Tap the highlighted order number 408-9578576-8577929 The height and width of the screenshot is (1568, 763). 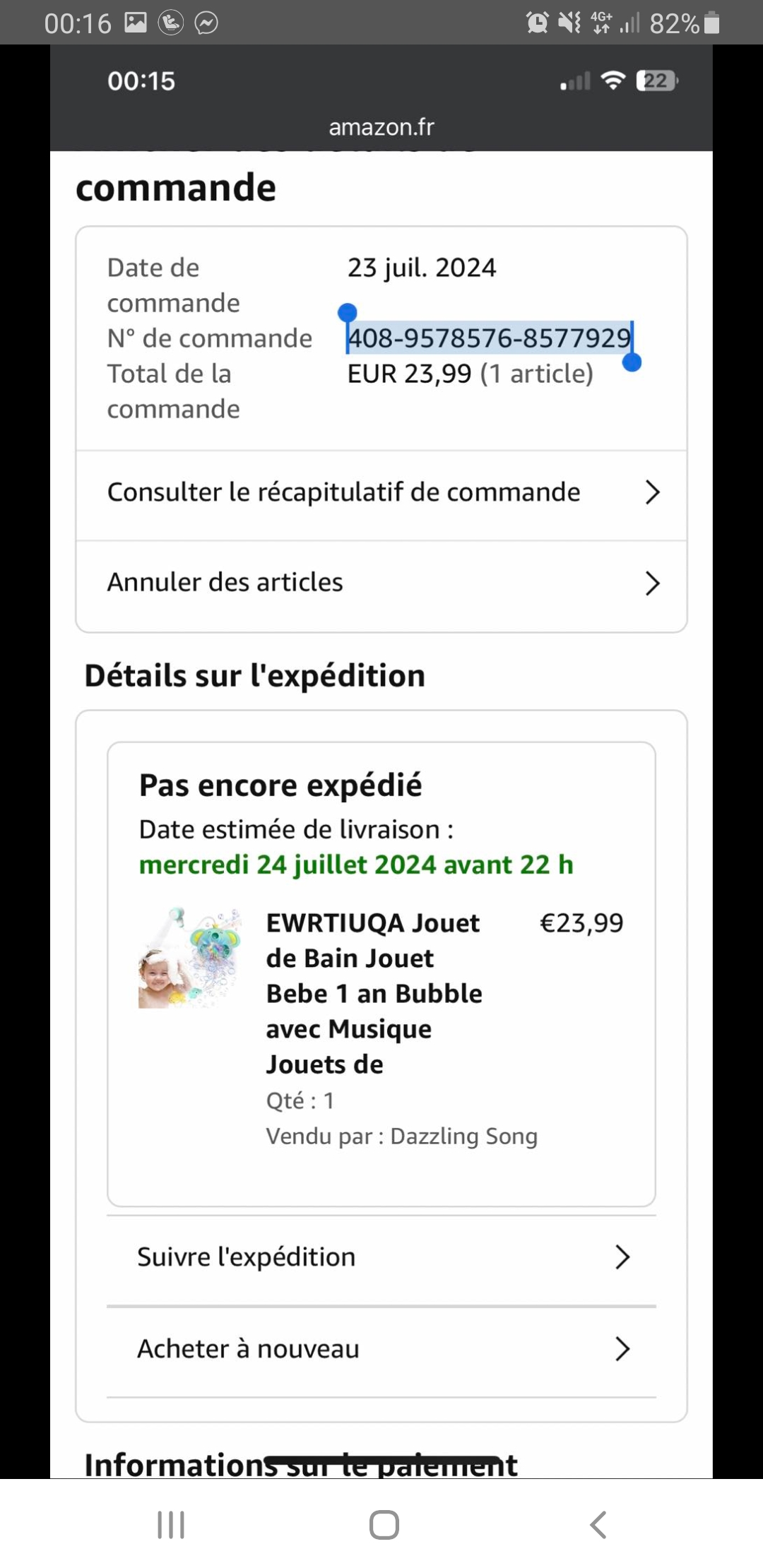[x=489, y=338]
